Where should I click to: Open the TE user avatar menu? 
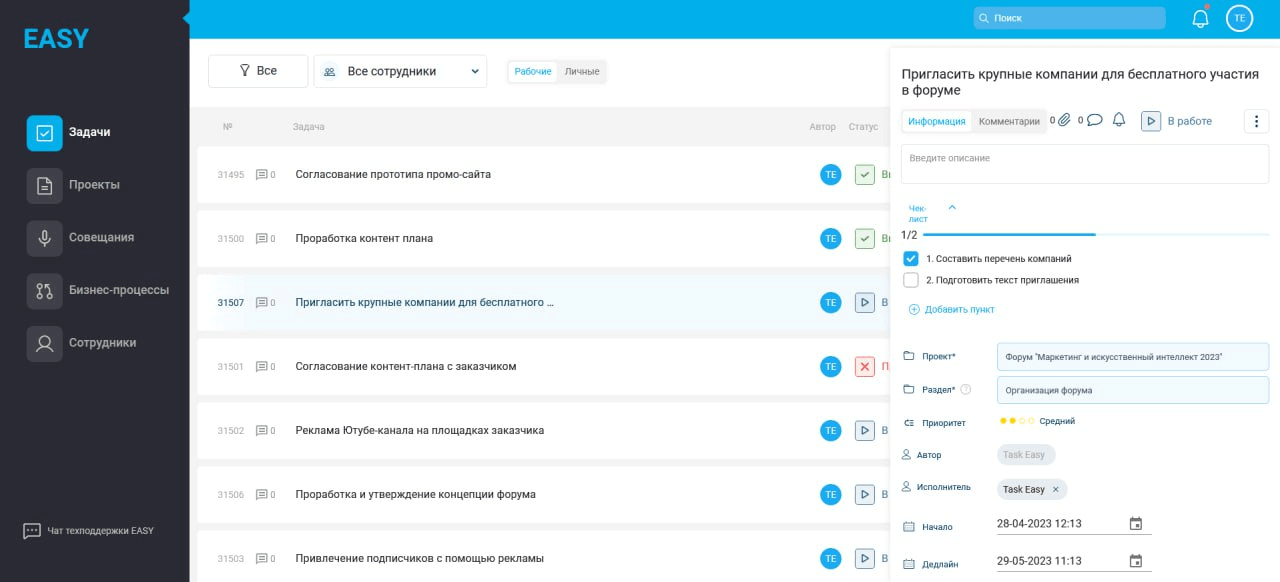[x=1239, y=18]
